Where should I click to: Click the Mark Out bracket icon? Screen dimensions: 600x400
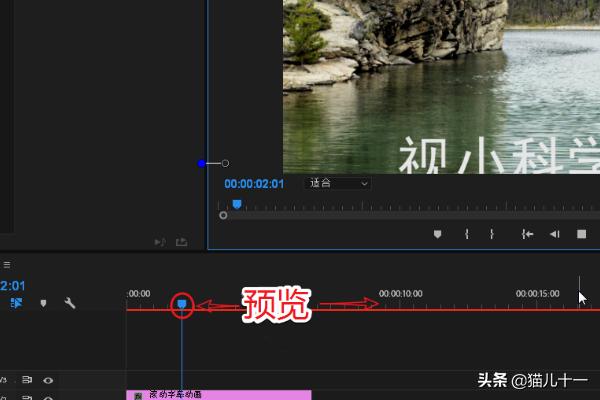coord(491,234)
